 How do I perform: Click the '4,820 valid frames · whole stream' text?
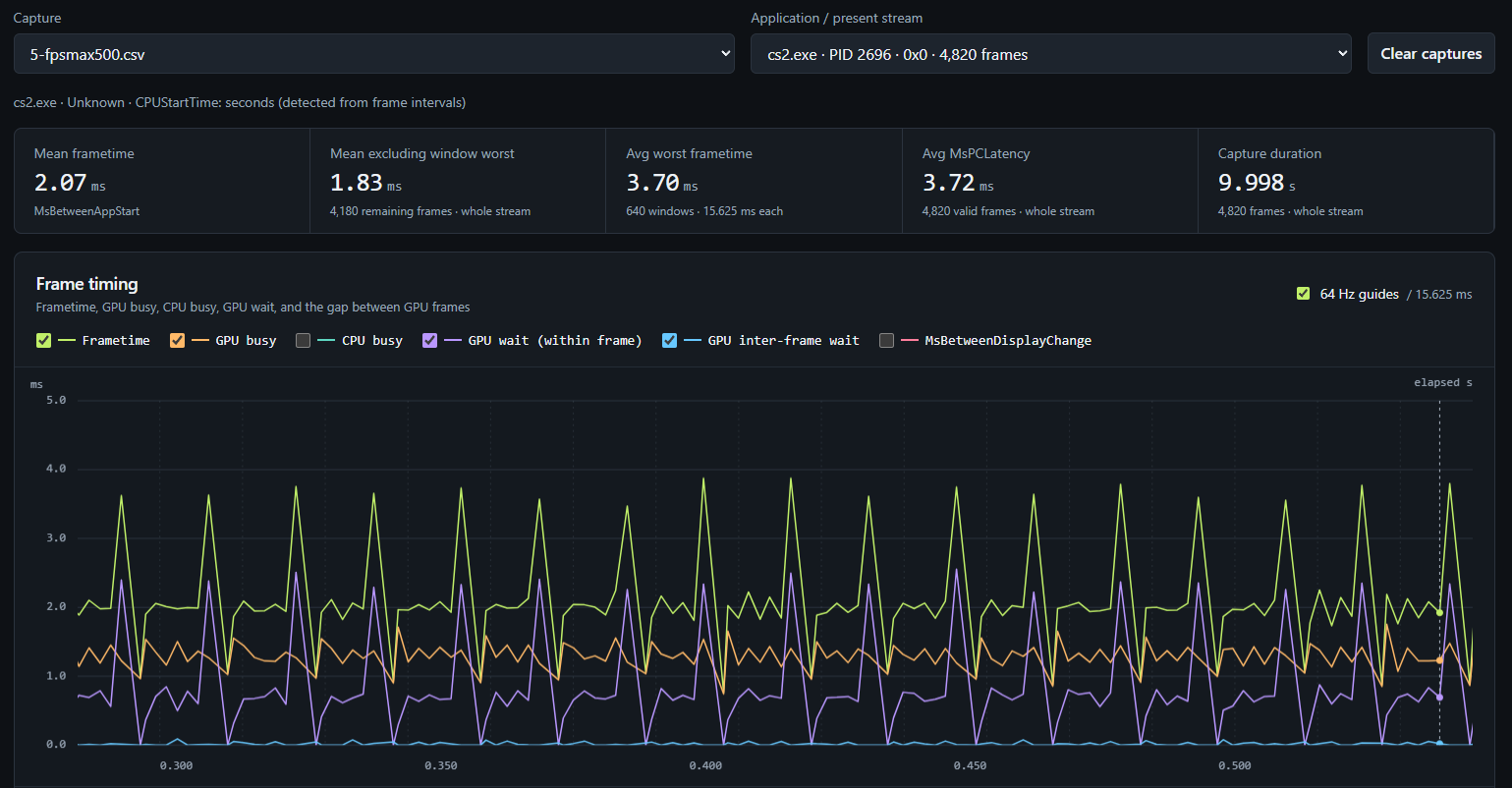[x=1008, y=211]
